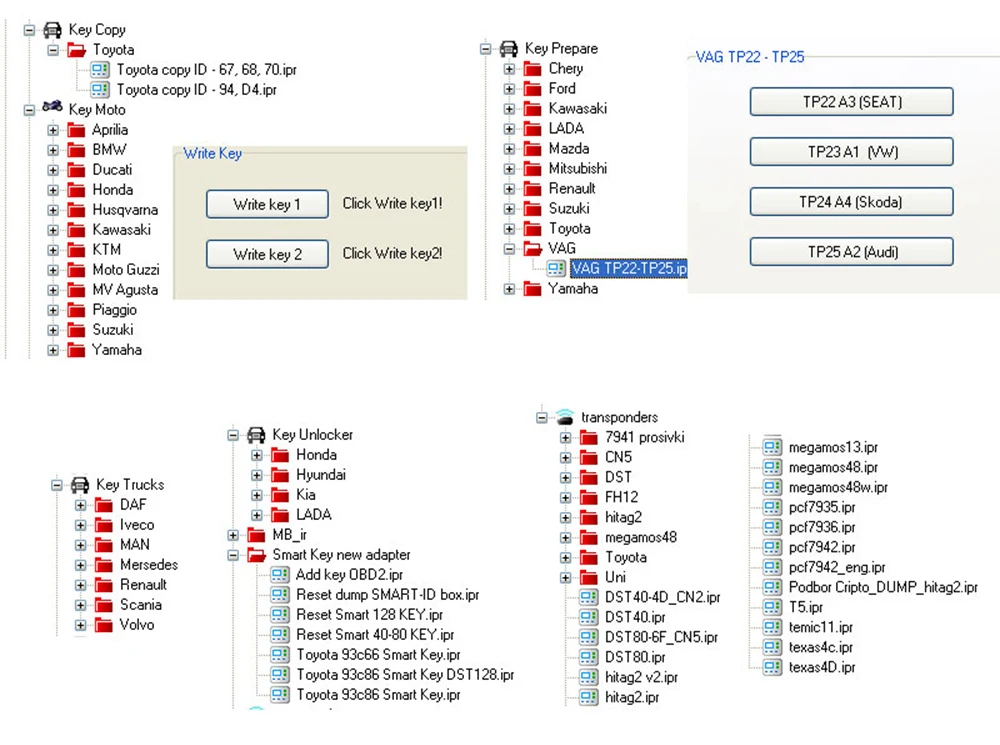1000x745 pixels.
Task: Expand the Chery folder in Key Prepare
Action: coord(509,69)
